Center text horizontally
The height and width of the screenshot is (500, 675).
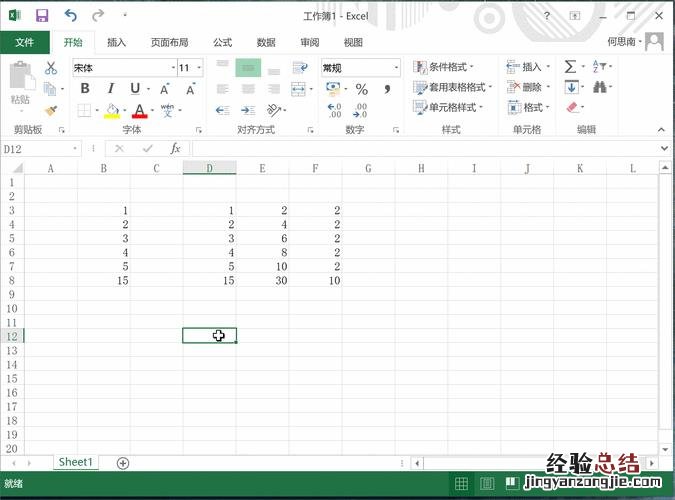pyautogui.click(x=248, y=89)
